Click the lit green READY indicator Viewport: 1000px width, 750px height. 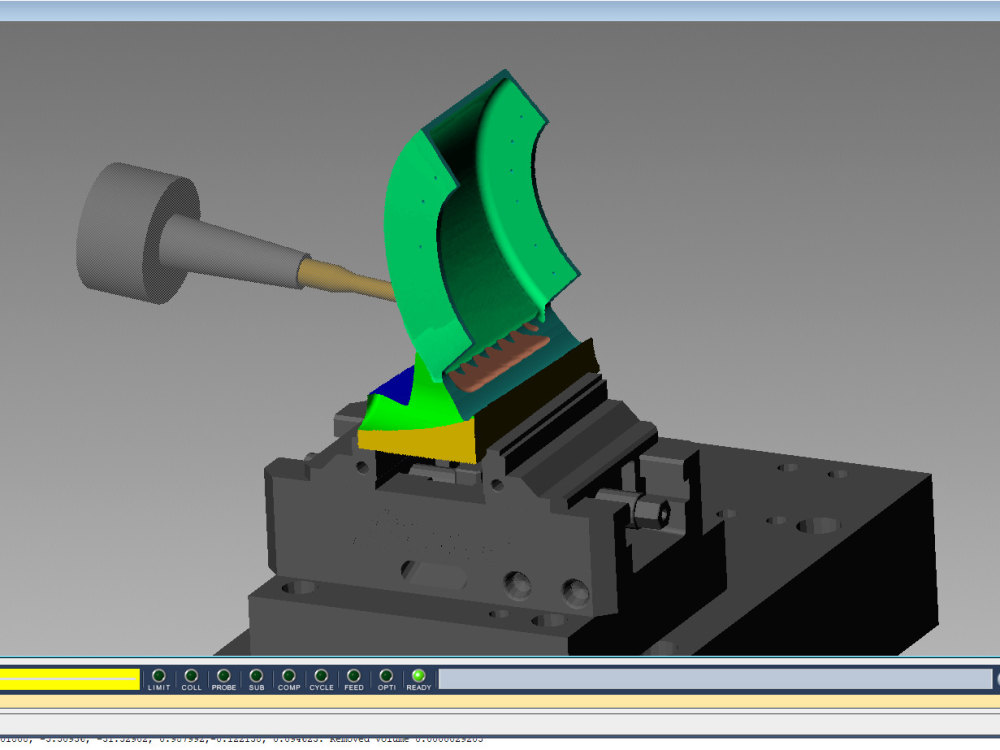(418, 675)
